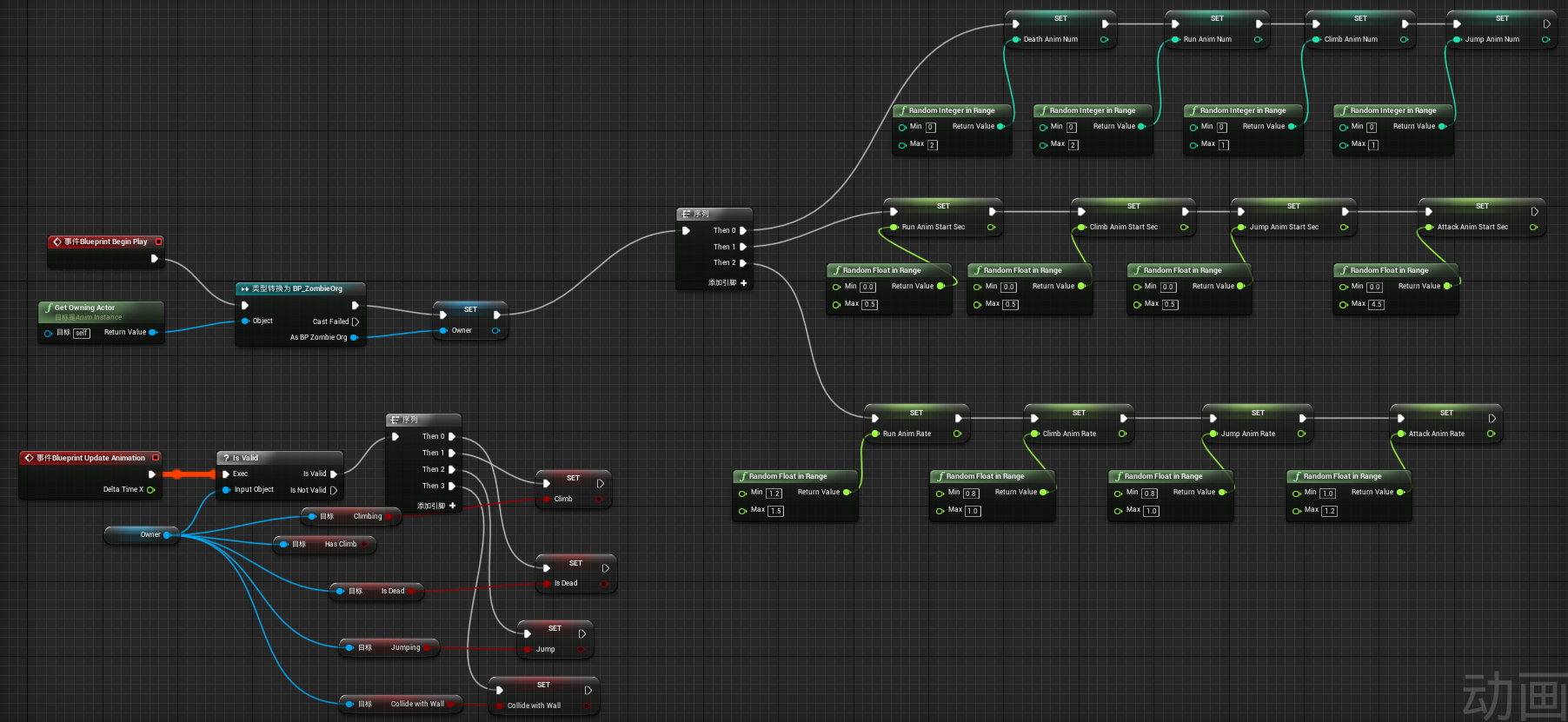The width and height of the screenshot is (1568, 722).
Task: Edit Max field of Random Integer feeding Death Anim Num
Action: coord(933,145)
